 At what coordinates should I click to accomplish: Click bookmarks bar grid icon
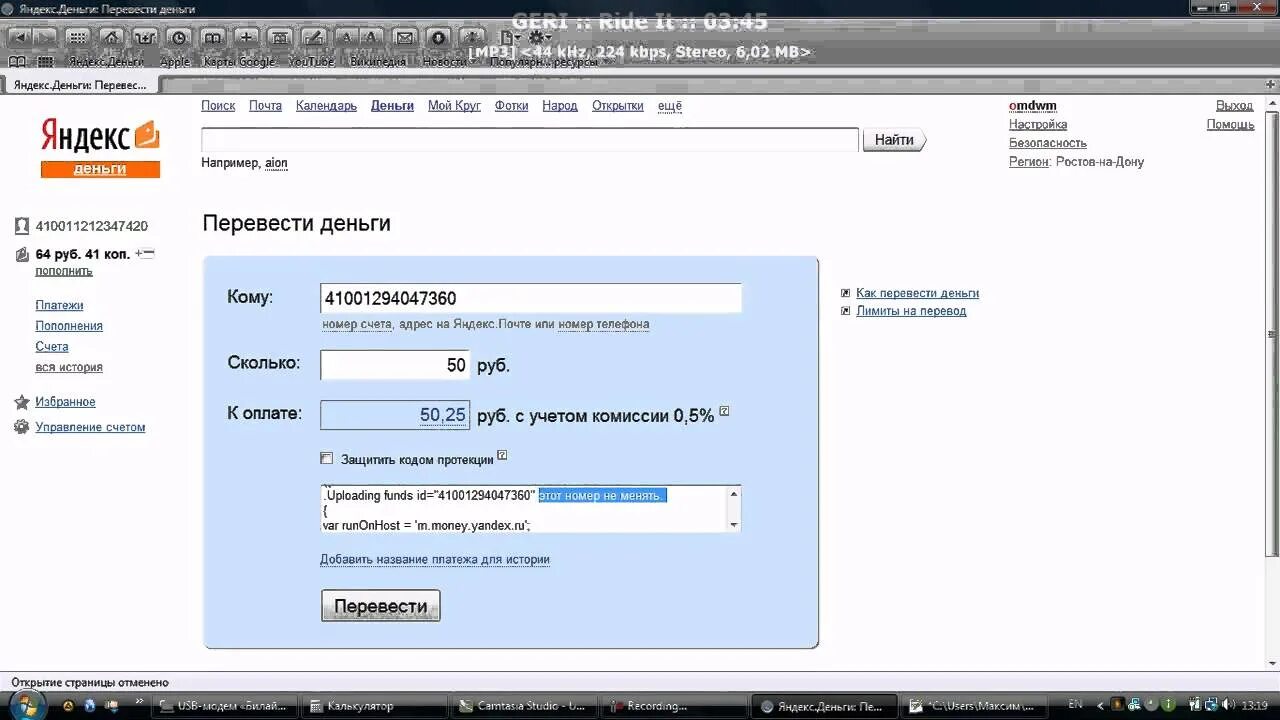pyautogui.click(x=45, y=62)
